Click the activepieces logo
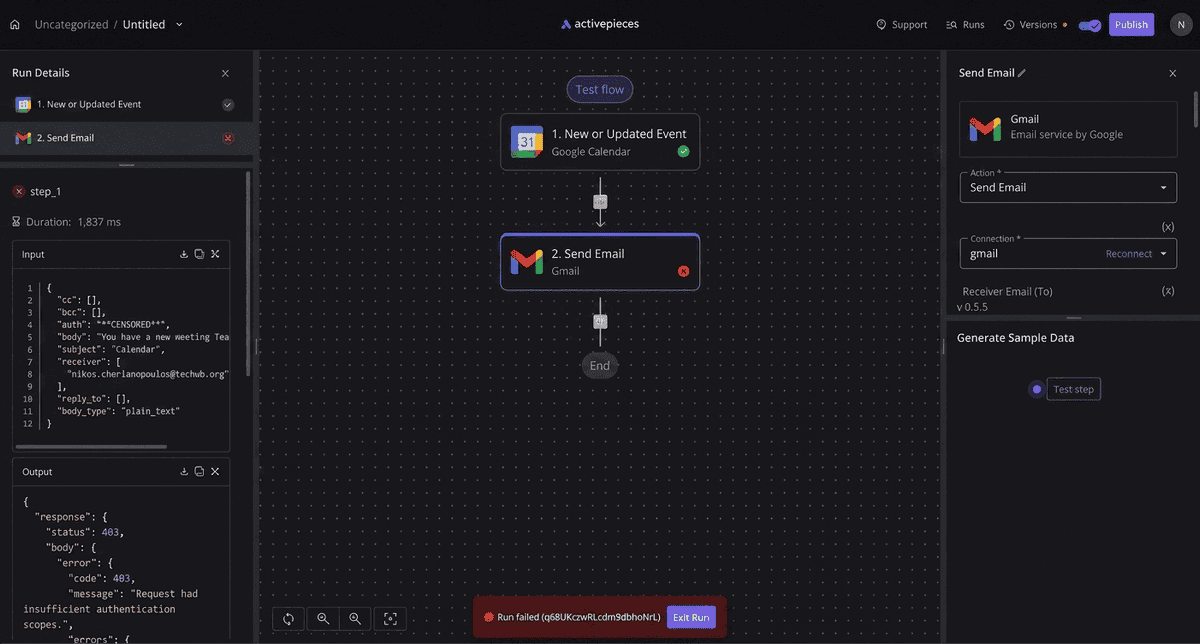 600,24
